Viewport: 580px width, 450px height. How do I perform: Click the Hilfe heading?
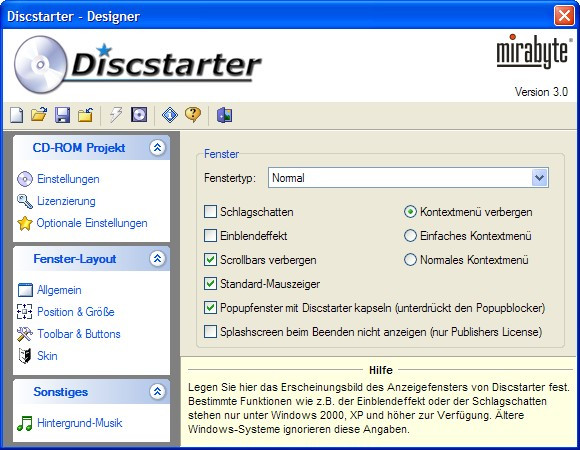381,370
